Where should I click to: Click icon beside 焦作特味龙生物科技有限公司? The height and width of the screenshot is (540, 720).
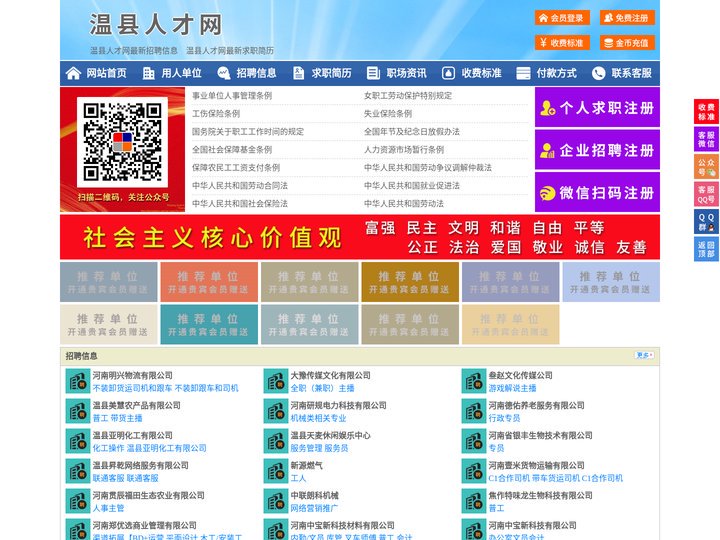click(473, 501)
